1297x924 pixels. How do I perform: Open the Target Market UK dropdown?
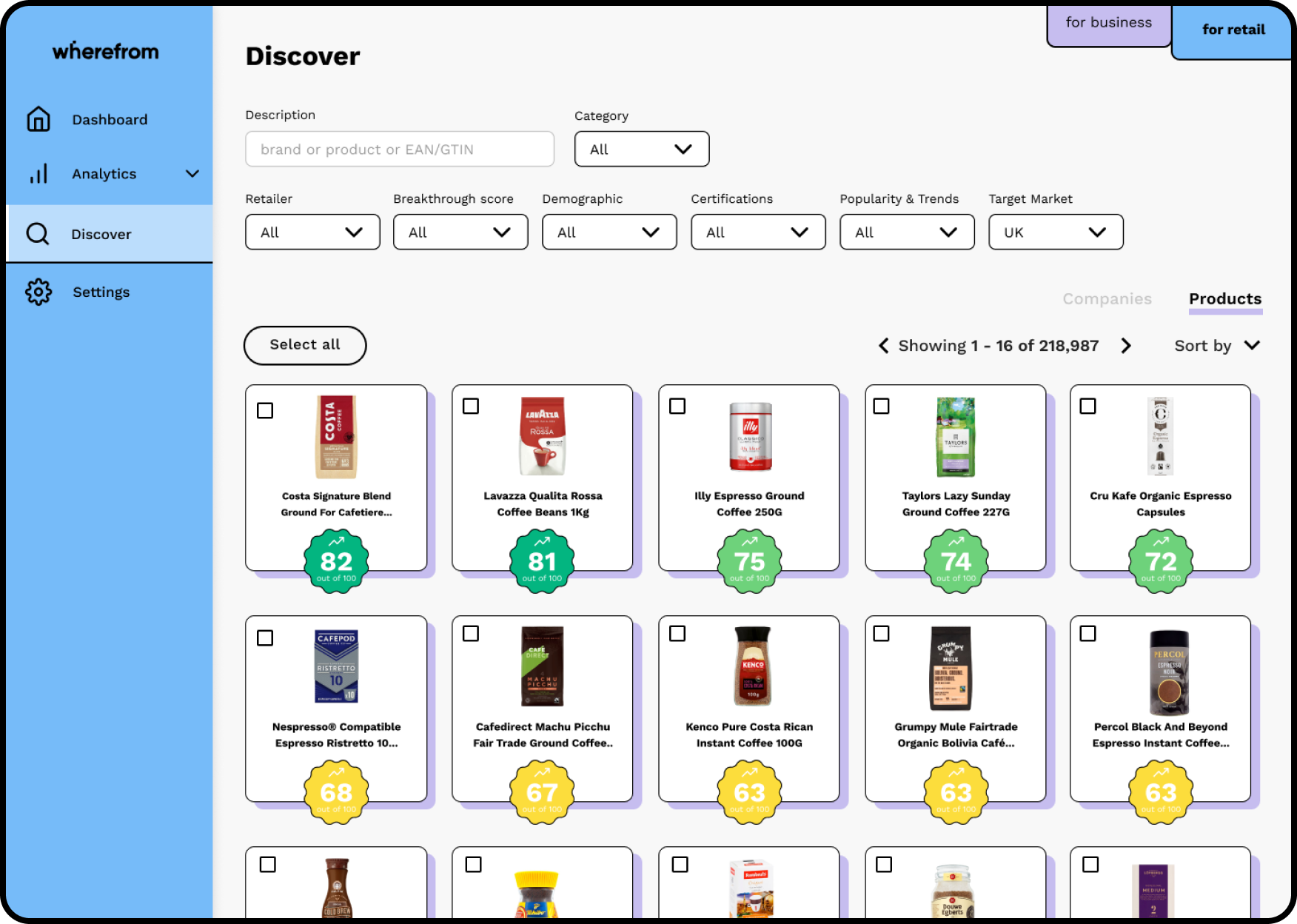tap(1056, 232)
